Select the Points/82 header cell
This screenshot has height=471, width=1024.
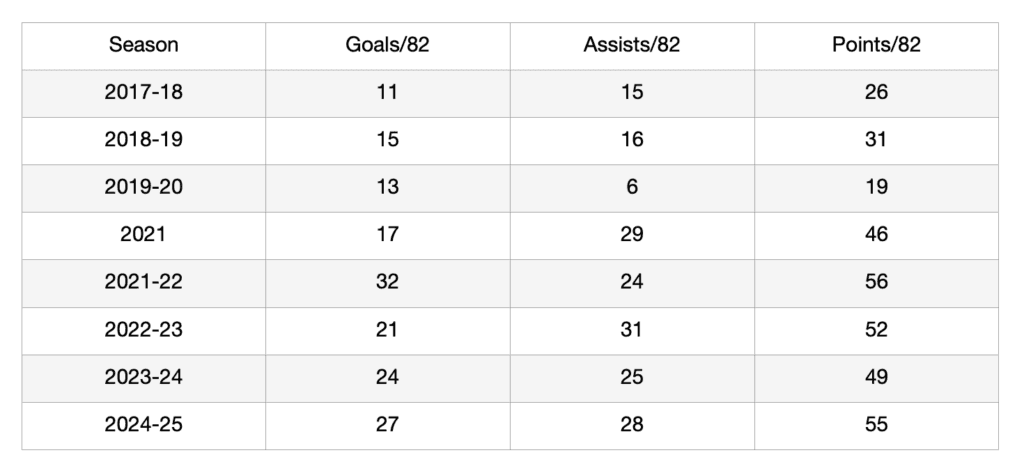click(876, 45)
